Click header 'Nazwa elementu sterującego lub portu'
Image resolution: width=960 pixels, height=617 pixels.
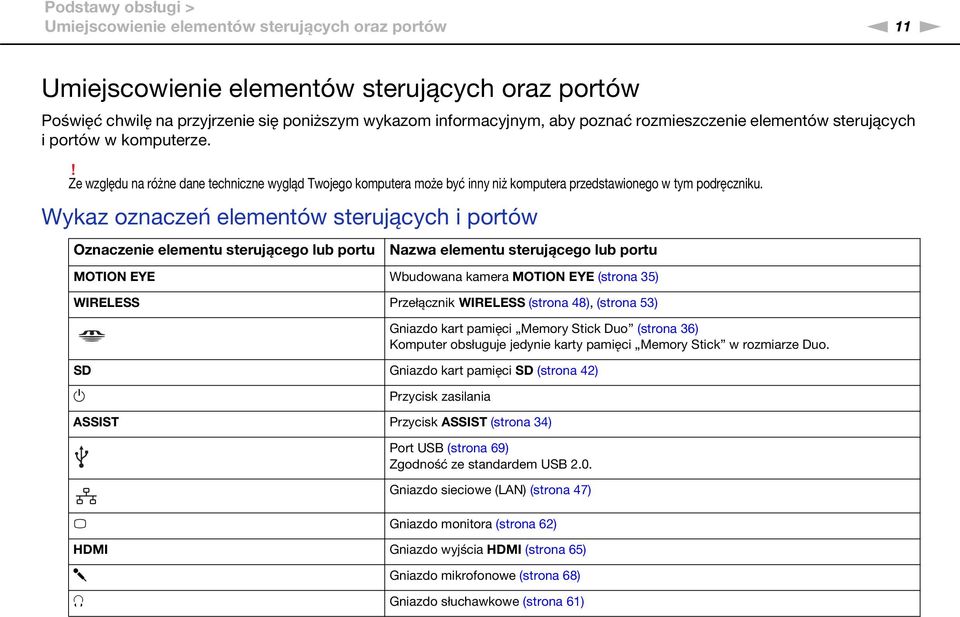point(523,250)
